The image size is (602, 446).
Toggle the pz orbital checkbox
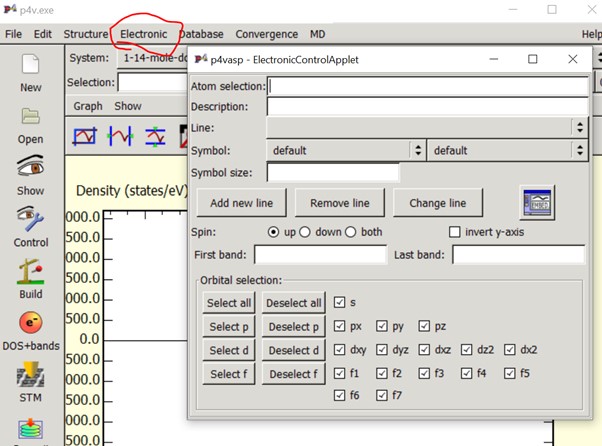[x=424, y=326]
